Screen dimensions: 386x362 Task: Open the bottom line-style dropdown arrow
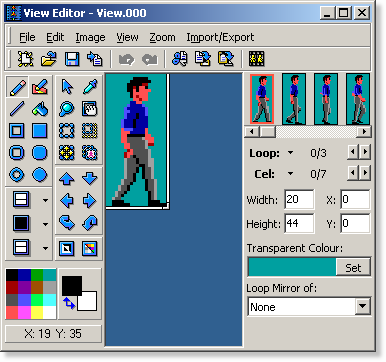(x=45, y=248)
